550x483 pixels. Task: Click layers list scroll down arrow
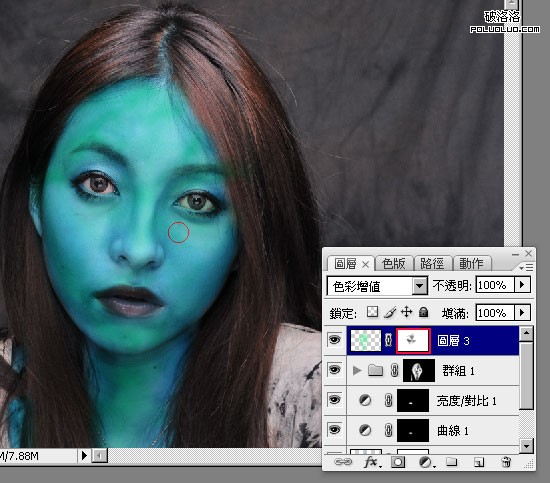point(526,446)
